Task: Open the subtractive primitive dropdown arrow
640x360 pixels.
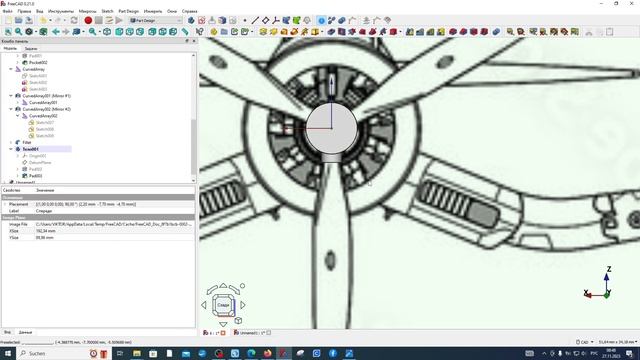Action: pyautogui.click(x=400, y=32)
